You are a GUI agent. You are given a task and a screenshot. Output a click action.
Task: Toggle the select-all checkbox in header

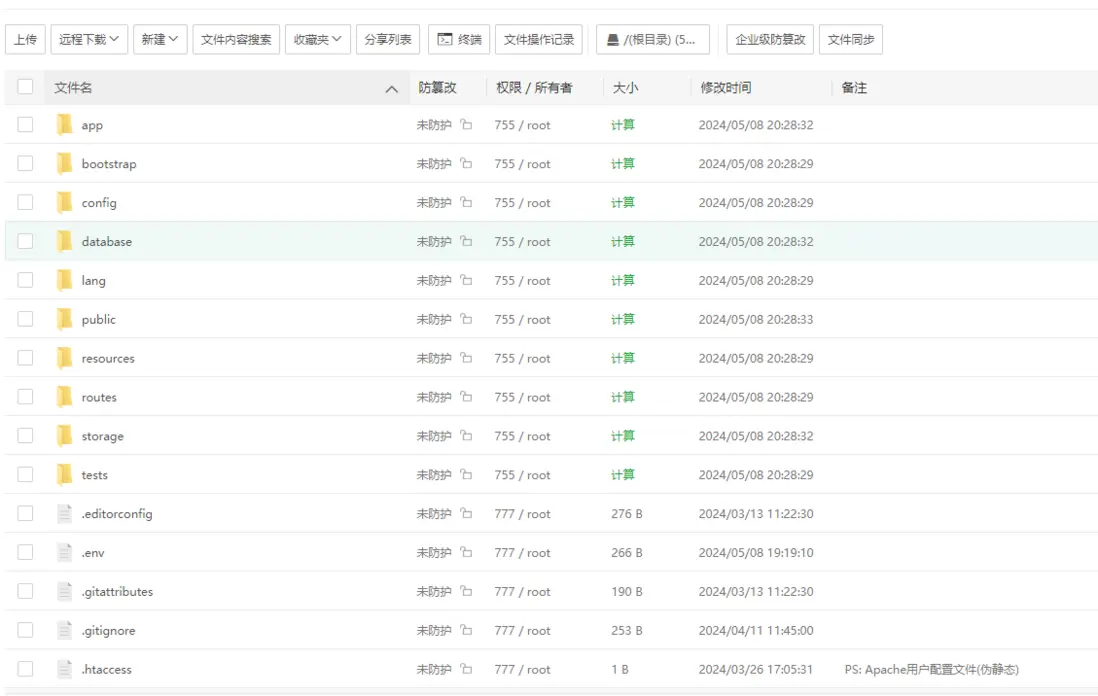25,87
